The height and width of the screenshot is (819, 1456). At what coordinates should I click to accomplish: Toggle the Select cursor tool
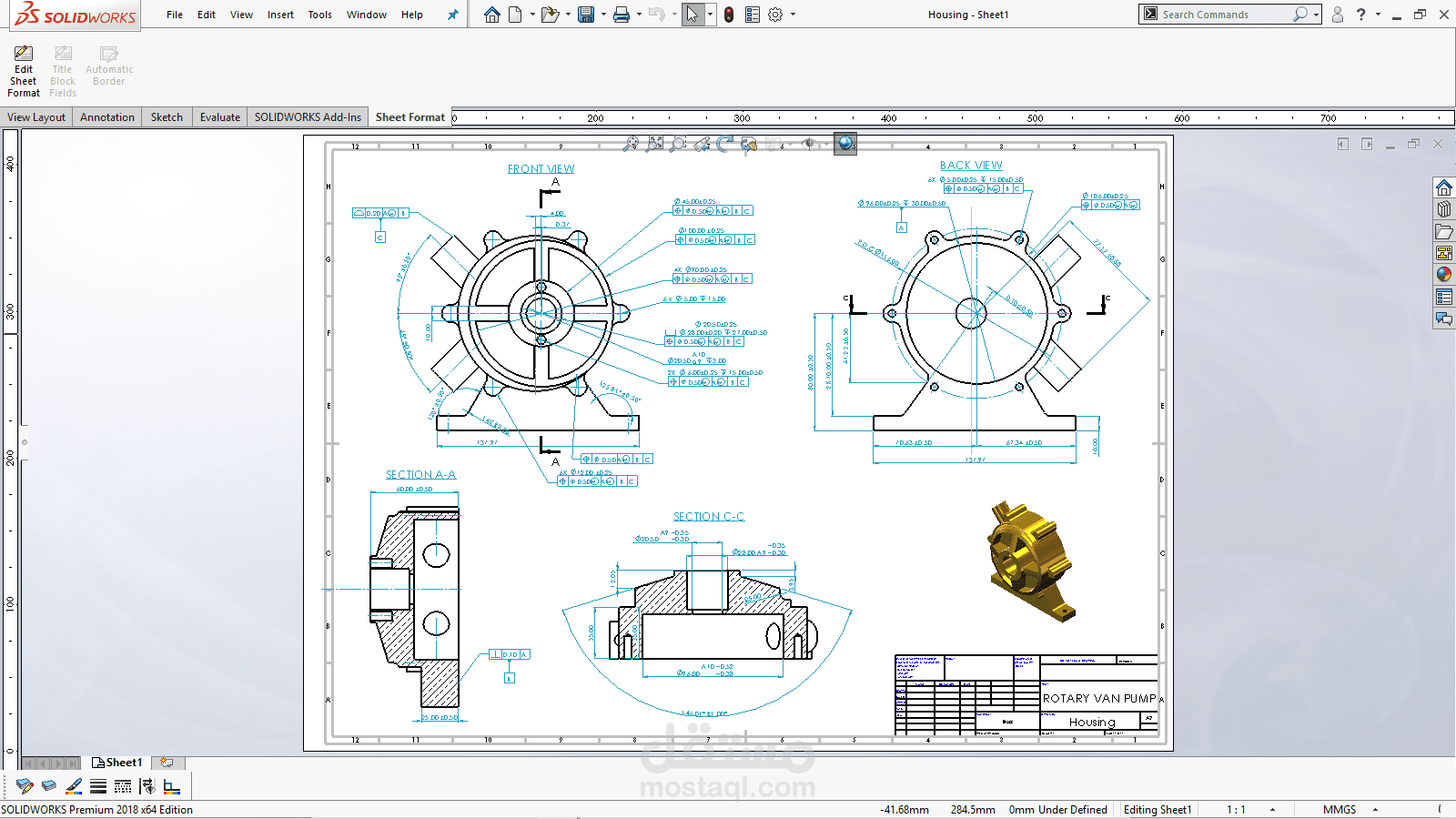pos(693,15)
